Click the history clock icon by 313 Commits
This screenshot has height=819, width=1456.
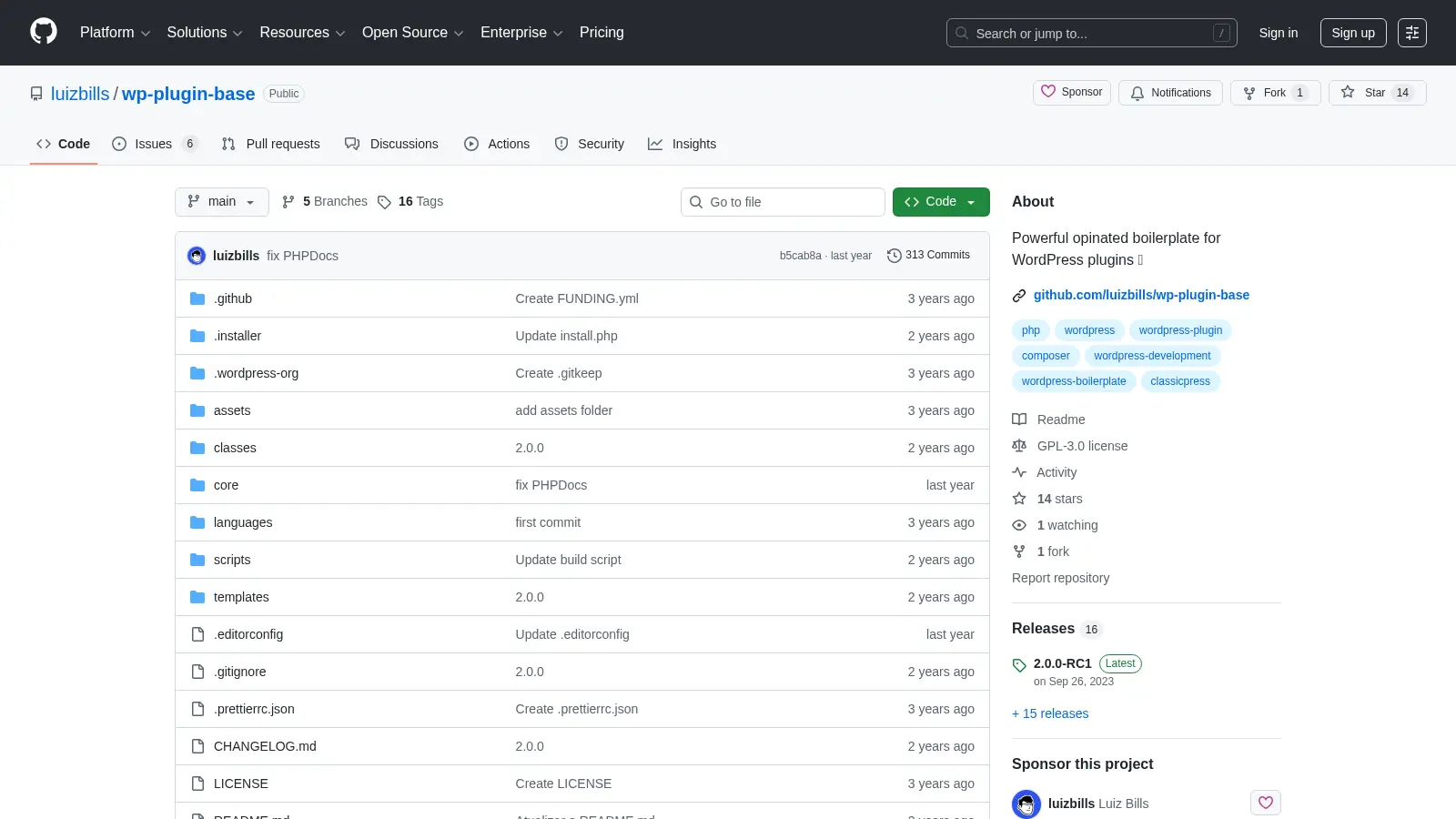click(x=895, y=256)
